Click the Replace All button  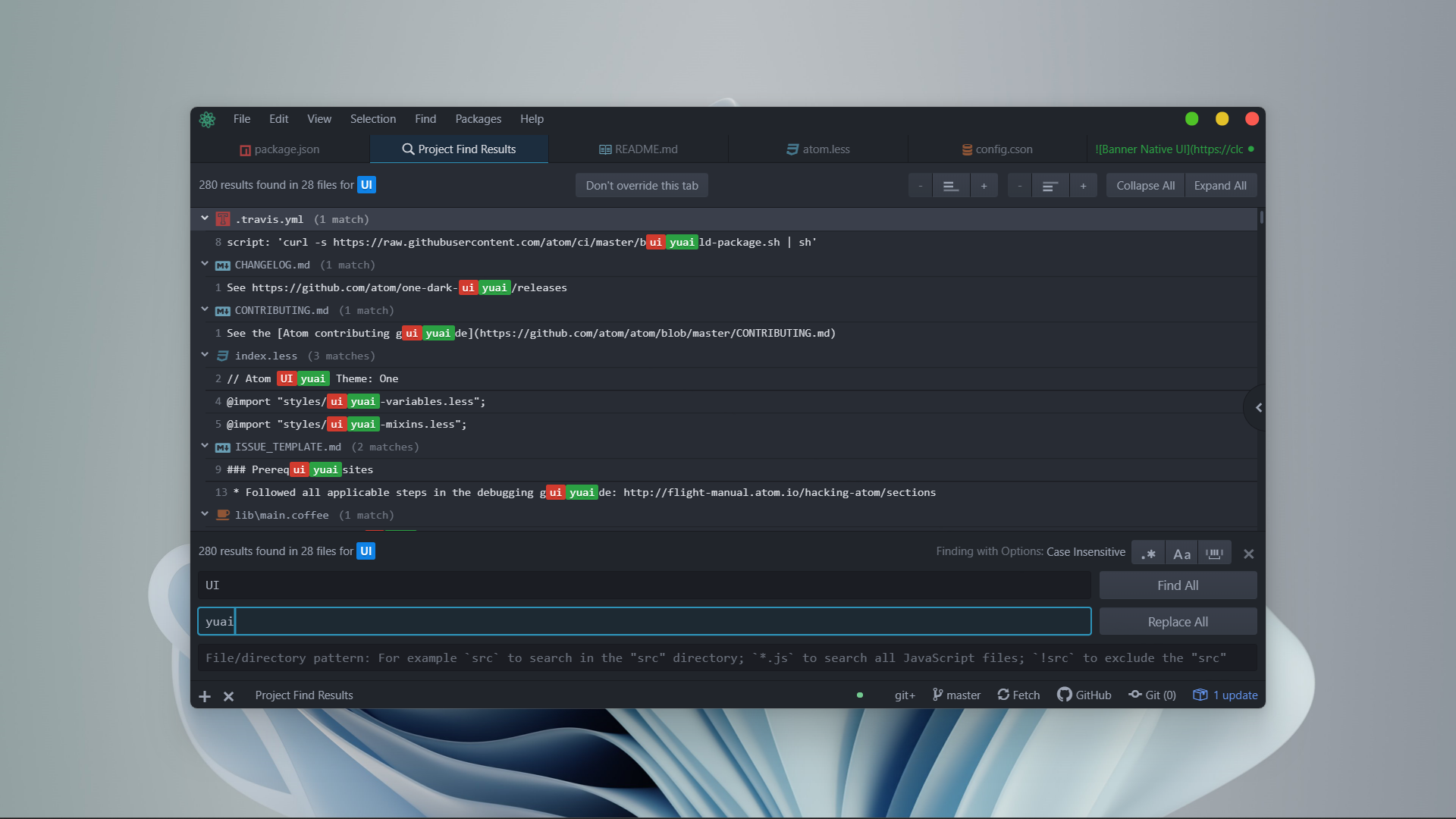click(1177, 620)
